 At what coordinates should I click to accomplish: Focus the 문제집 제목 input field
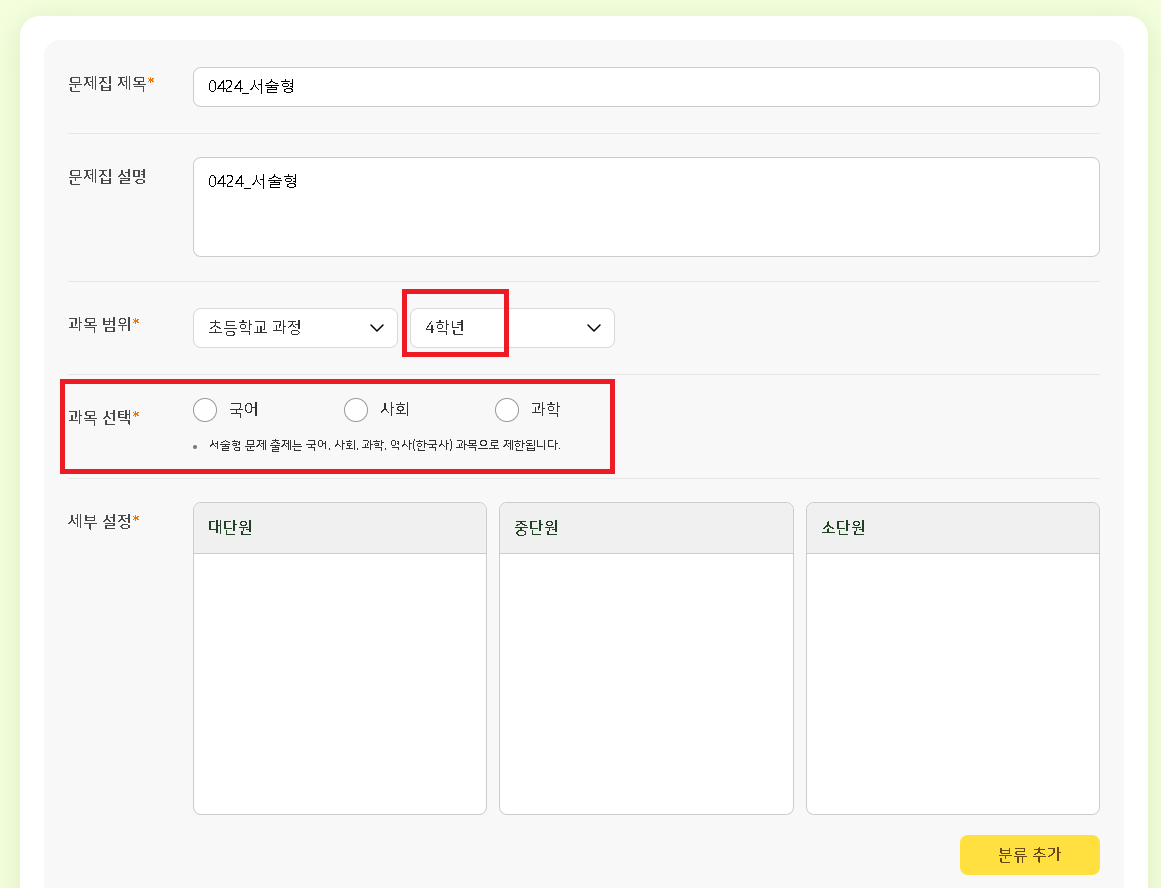pos(645,87)
